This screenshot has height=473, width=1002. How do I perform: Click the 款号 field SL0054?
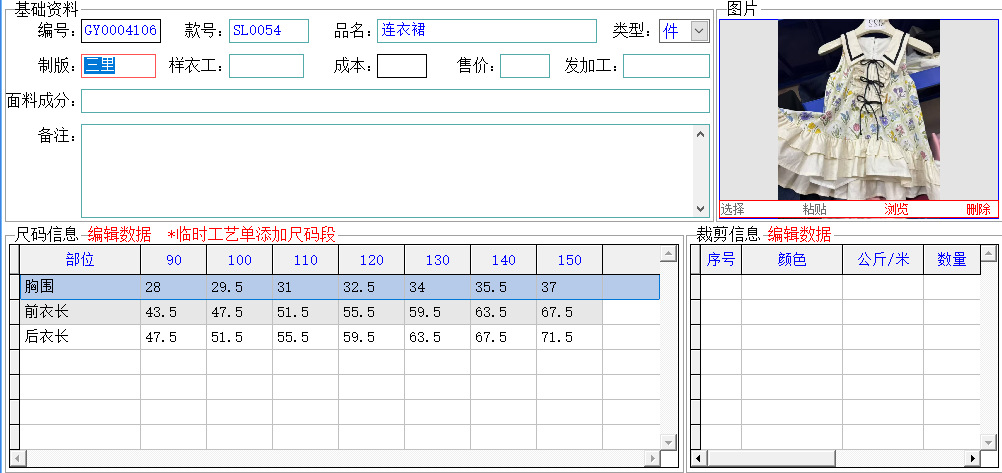tap(269, 31)
